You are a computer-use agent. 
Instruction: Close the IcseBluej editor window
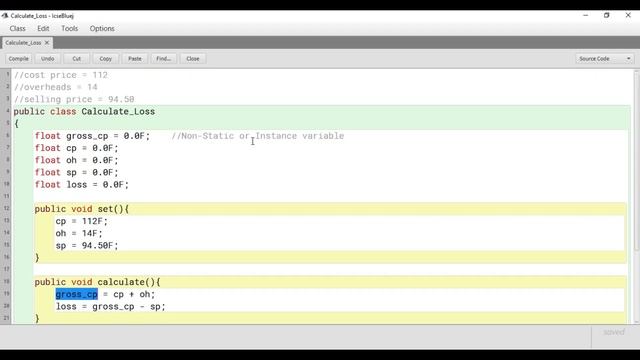pos(628,16)
